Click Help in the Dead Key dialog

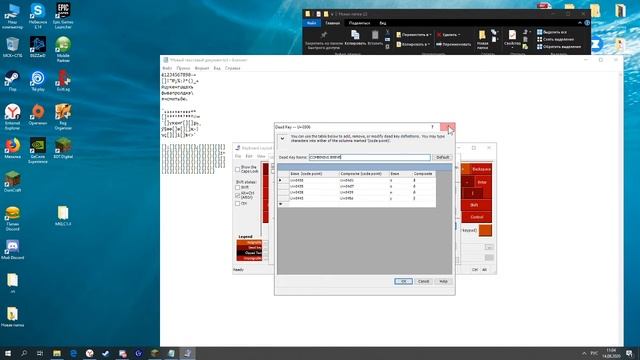[x=443, y=281]
